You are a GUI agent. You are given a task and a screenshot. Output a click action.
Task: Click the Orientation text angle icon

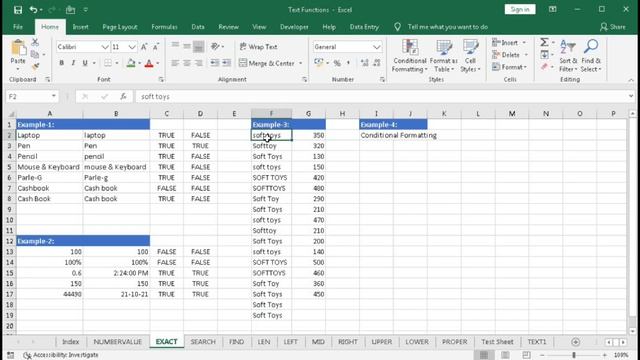pyautogui.click(x=215, y=47)
